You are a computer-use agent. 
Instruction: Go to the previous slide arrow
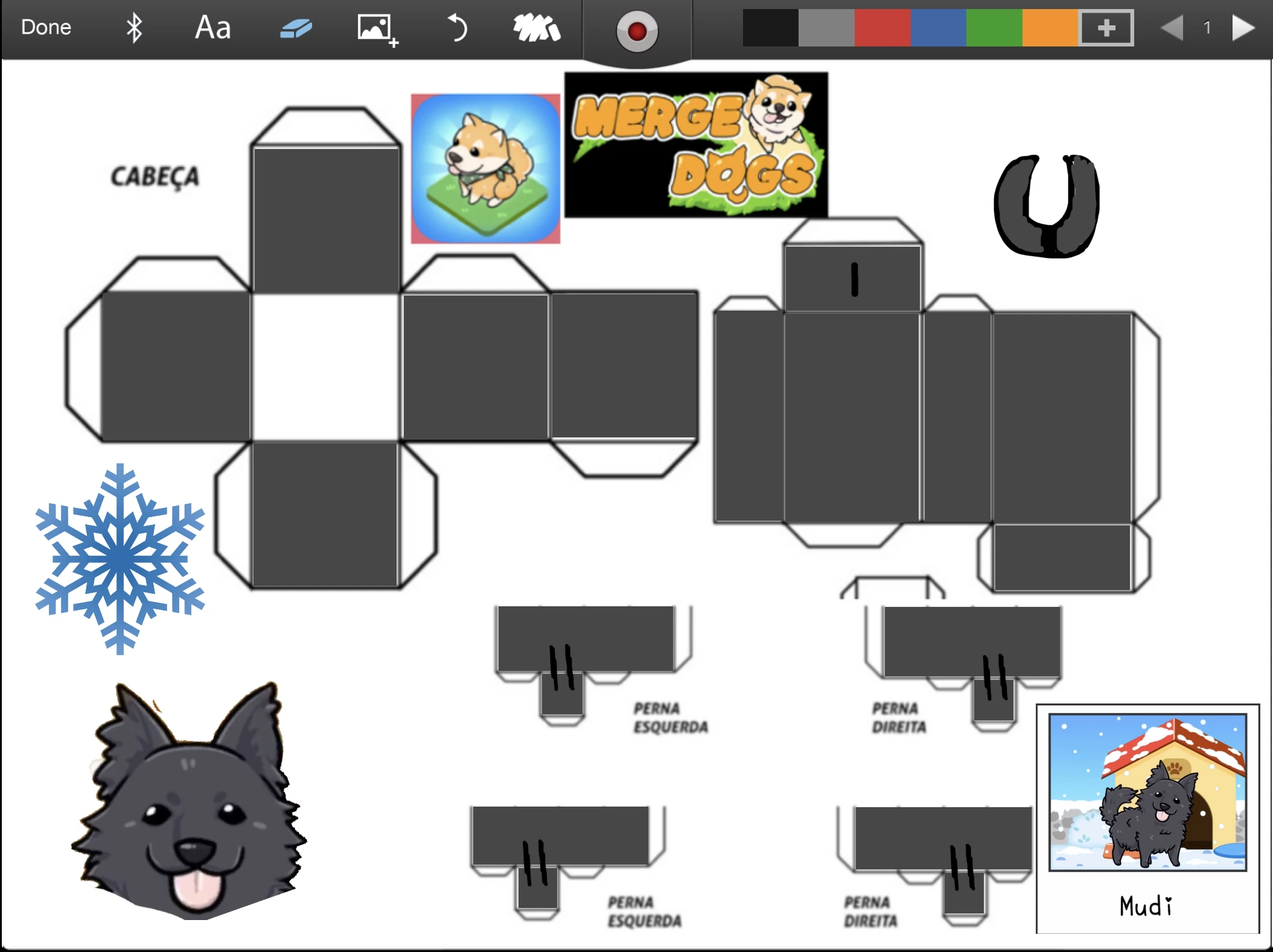(1172, 28)
